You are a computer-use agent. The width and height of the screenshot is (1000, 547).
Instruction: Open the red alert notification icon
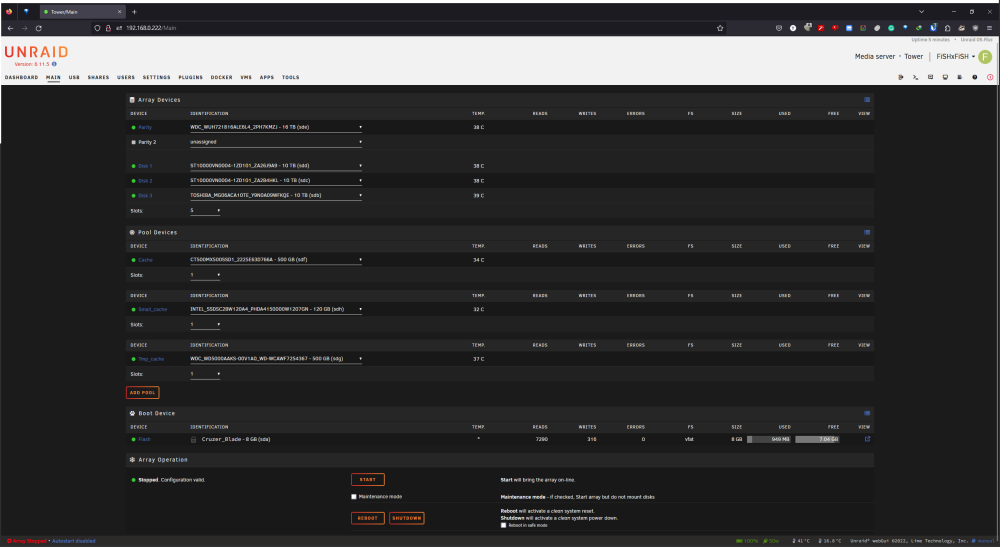990,77
